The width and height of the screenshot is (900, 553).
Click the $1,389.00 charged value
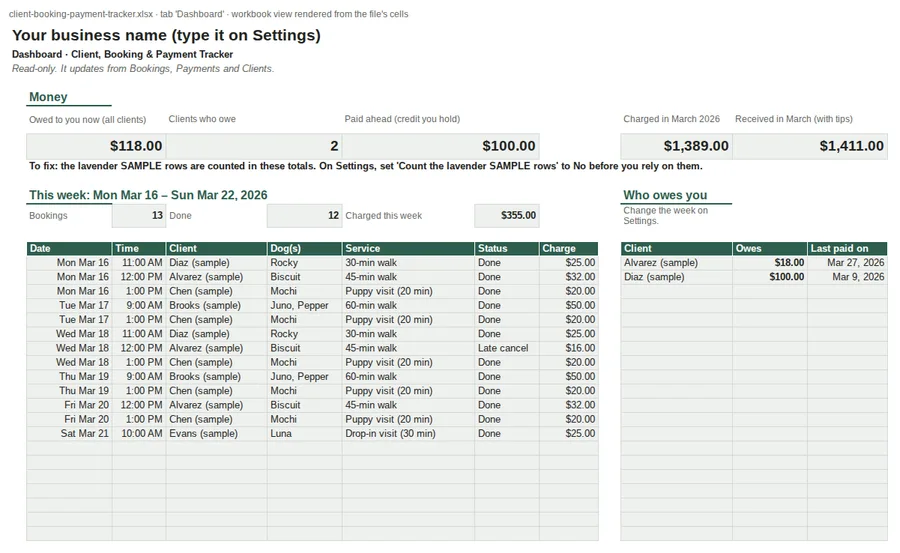[x=676, y=146]
